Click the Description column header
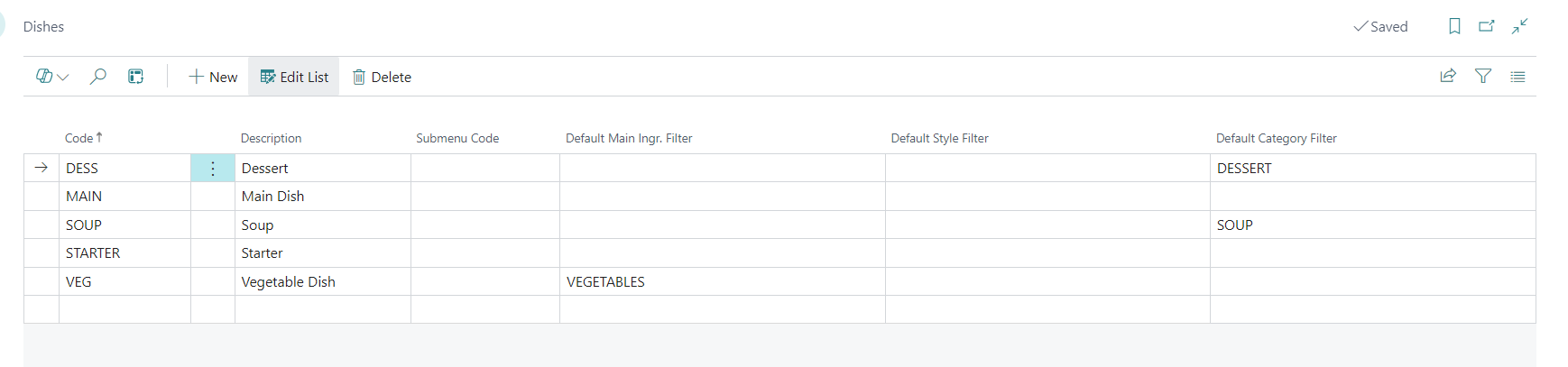 pyautogui.click(x=271, y=138)
